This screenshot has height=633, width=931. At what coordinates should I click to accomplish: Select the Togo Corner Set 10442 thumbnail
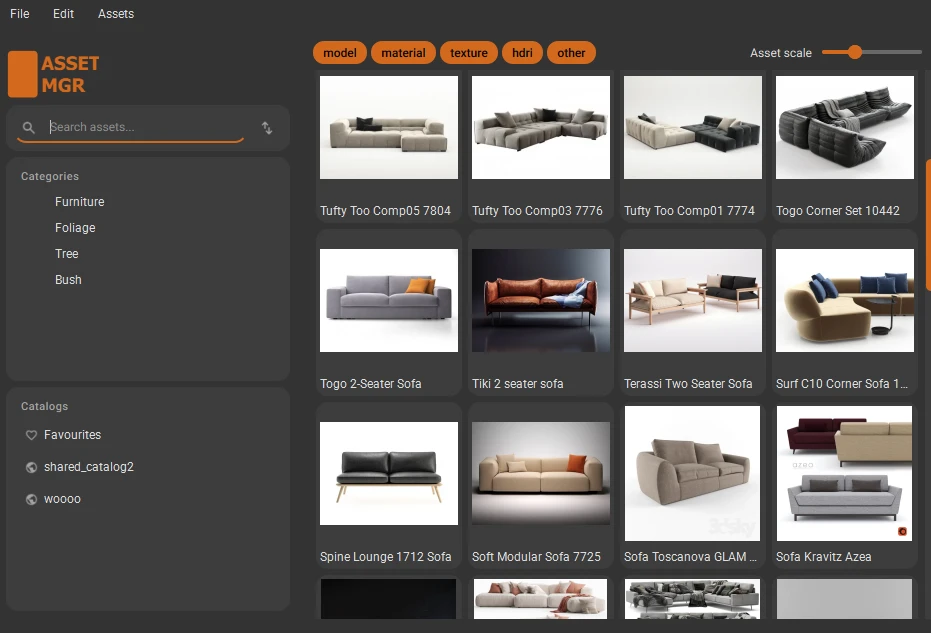(x=845, y=127)
